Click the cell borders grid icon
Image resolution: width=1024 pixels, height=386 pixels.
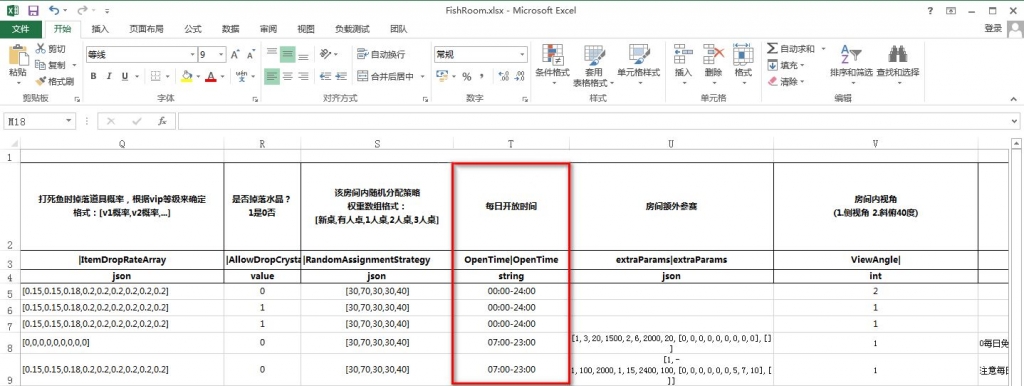(x=155, y=76)
